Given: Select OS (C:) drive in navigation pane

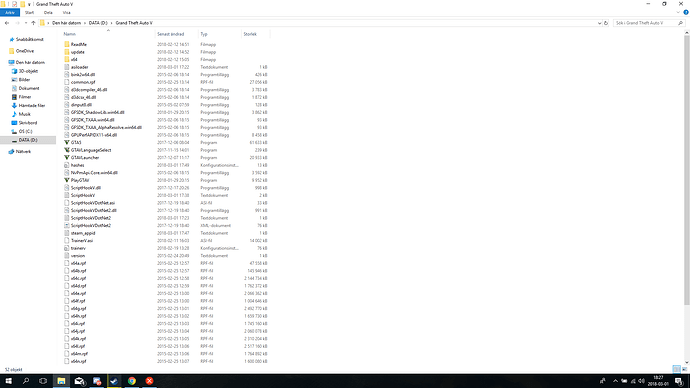Looking at the screenshot, I should click(x=25, y=132).
